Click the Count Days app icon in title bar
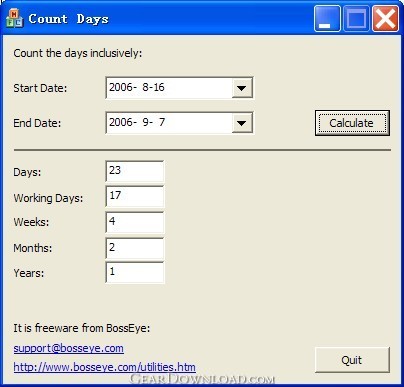This screenshot has width=404, height=387. click(x=14, y=18)
